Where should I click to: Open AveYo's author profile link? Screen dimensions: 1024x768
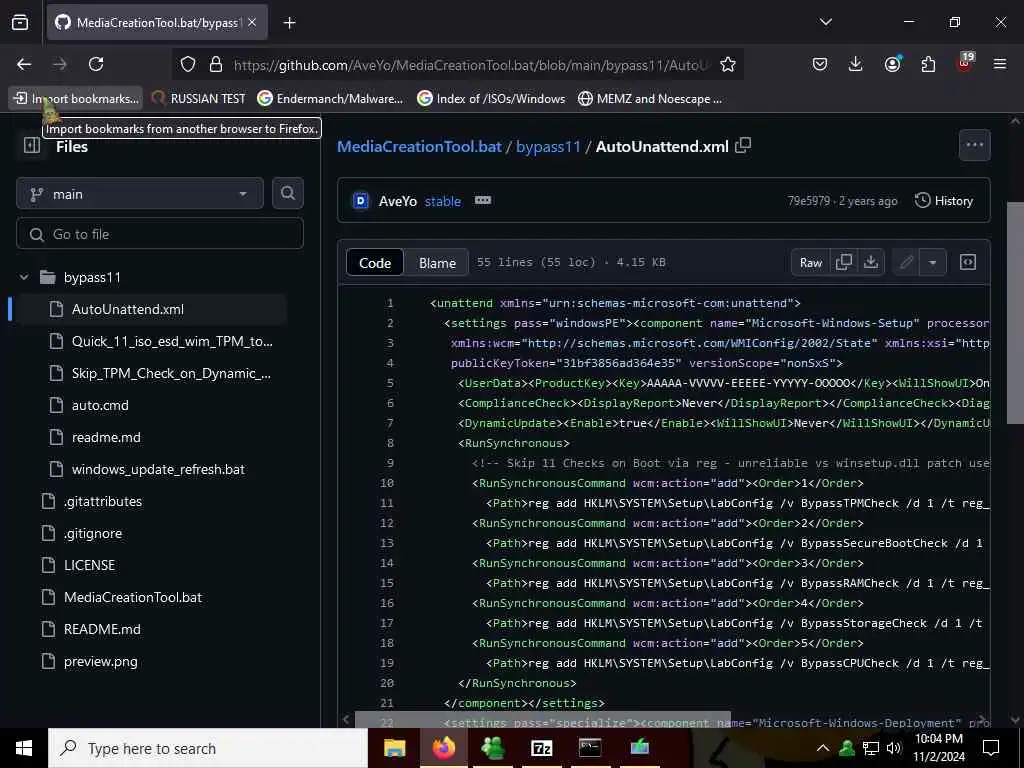(x=398, y=201)
